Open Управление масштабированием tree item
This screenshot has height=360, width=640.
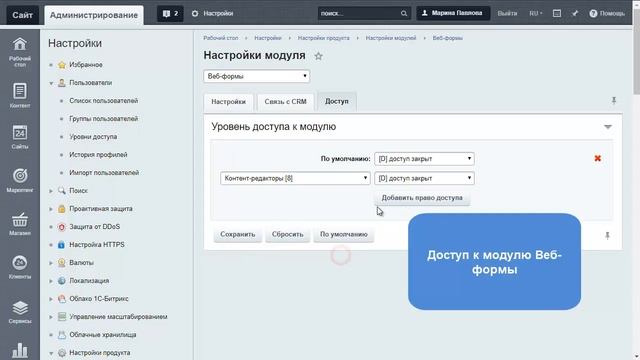click(118, 317)
